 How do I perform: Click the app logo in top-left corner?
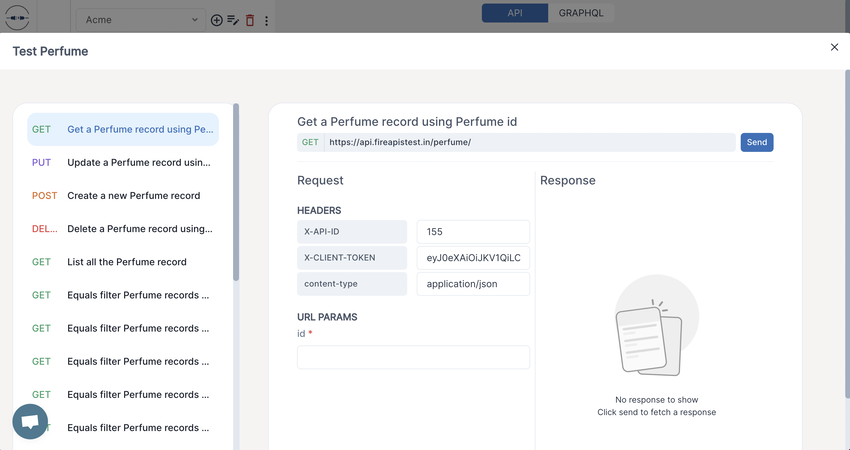pos(17,18)
